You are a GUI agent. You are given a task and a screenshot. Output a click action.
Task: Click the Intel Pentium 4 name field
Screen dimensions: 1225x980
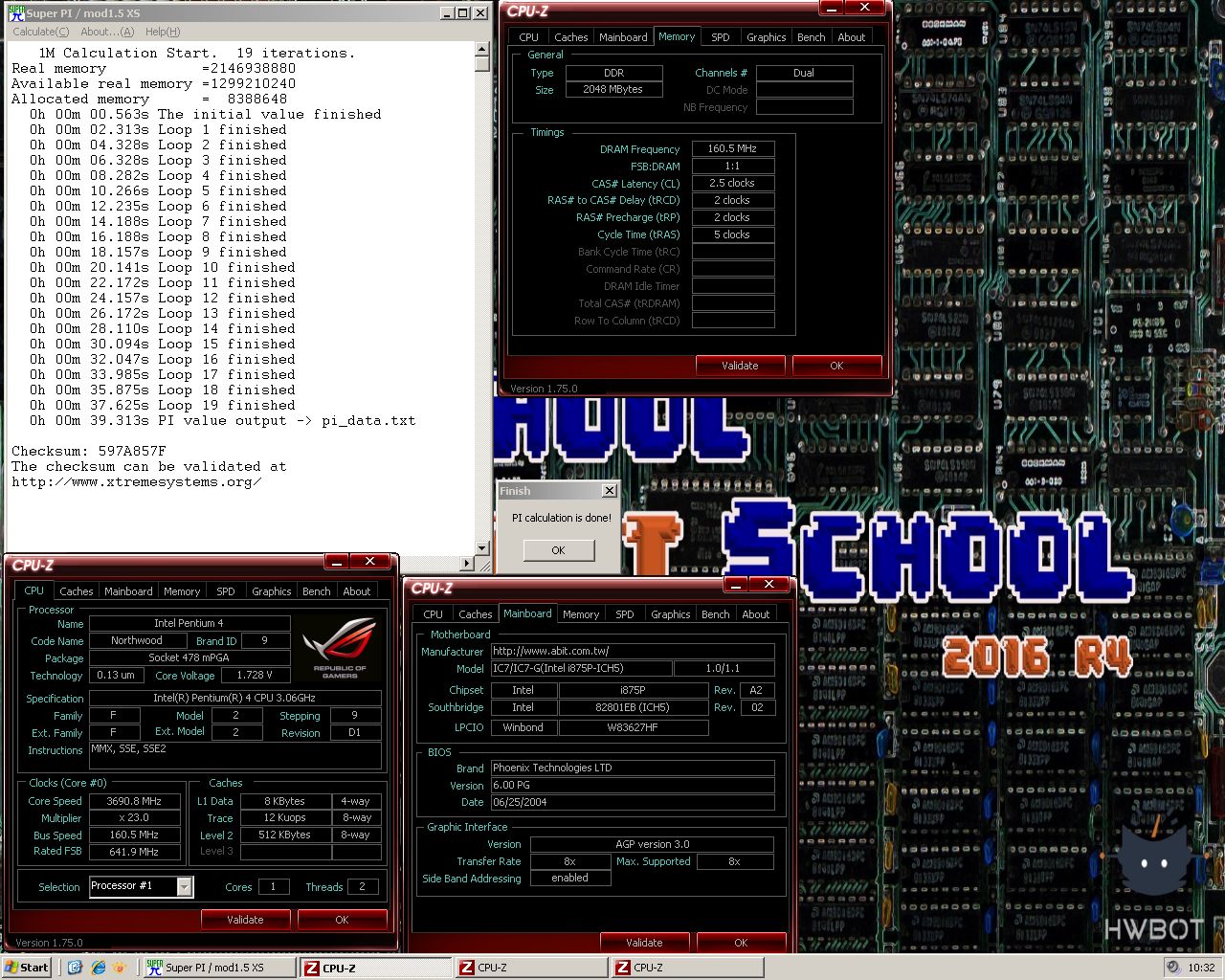(189, 623)
